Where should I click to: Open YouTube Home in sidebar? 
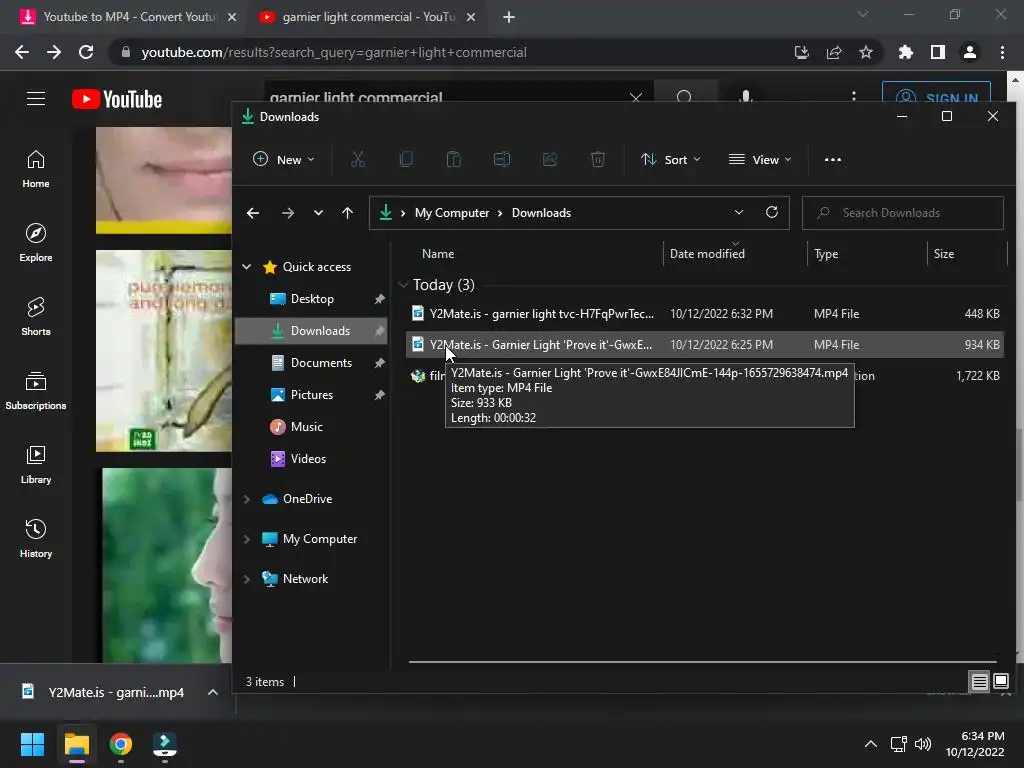[x=36, y=169]
